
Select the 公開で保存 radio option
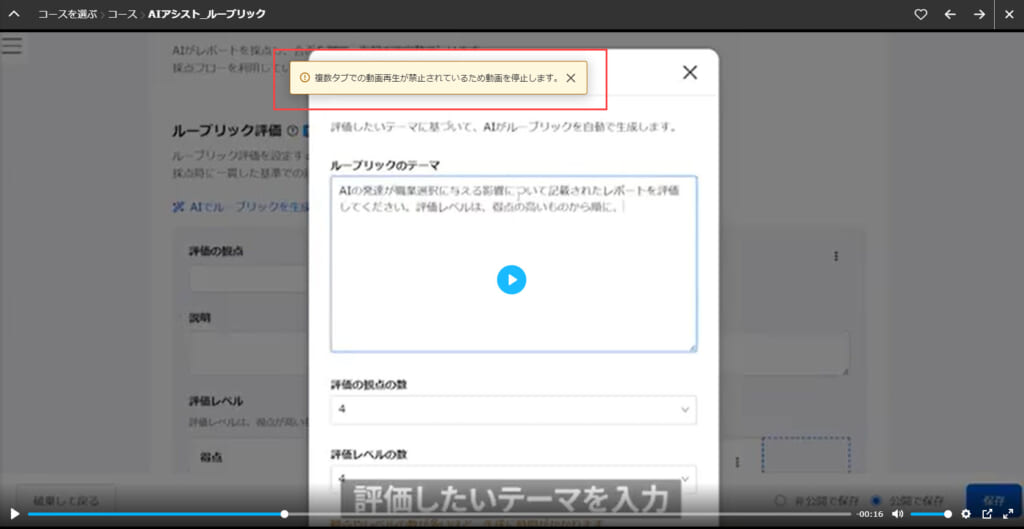pyautogui.click(x=876, y=500)
